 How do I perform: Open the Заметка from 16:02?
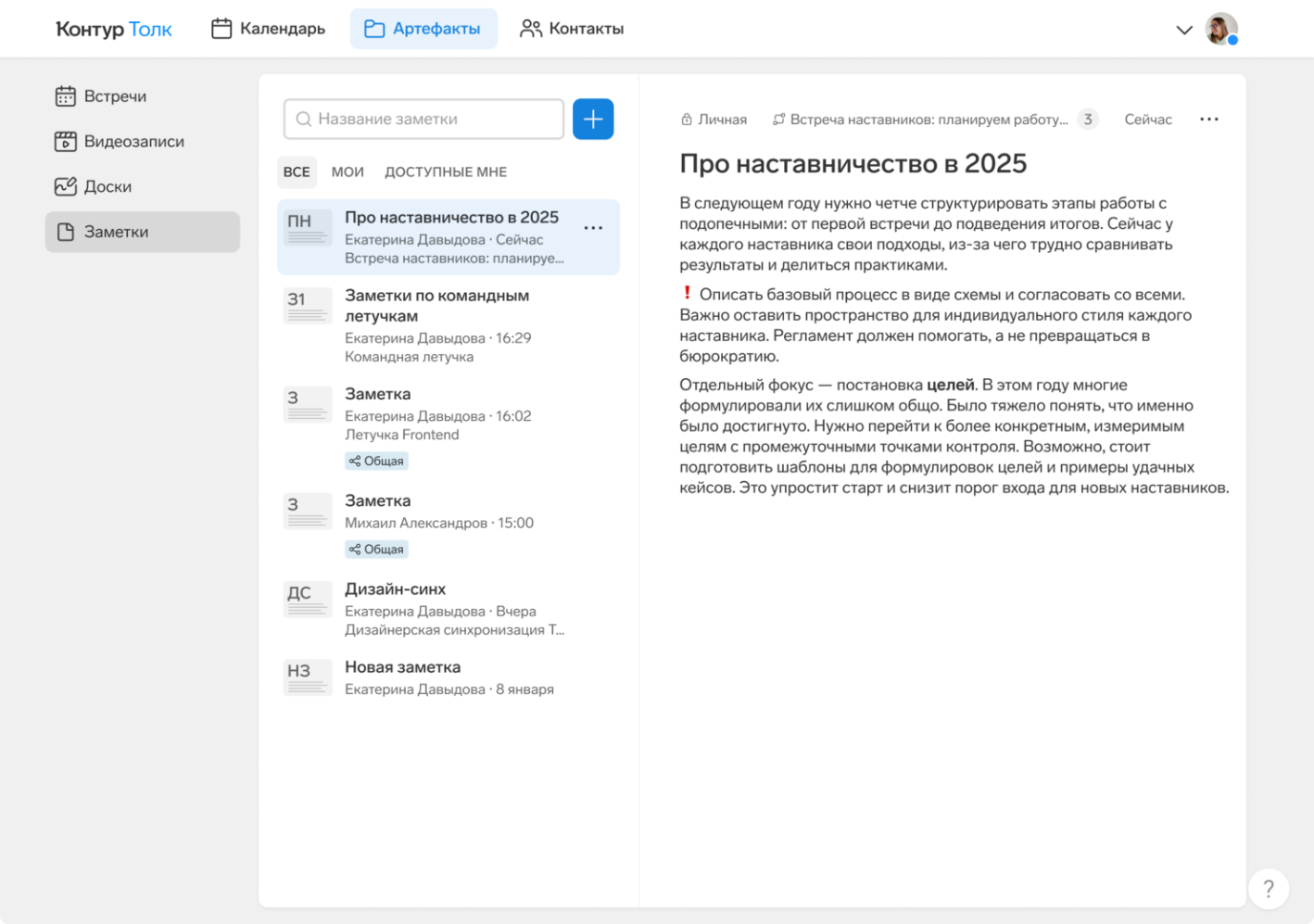pyautogui.click(x=449, y=427)
